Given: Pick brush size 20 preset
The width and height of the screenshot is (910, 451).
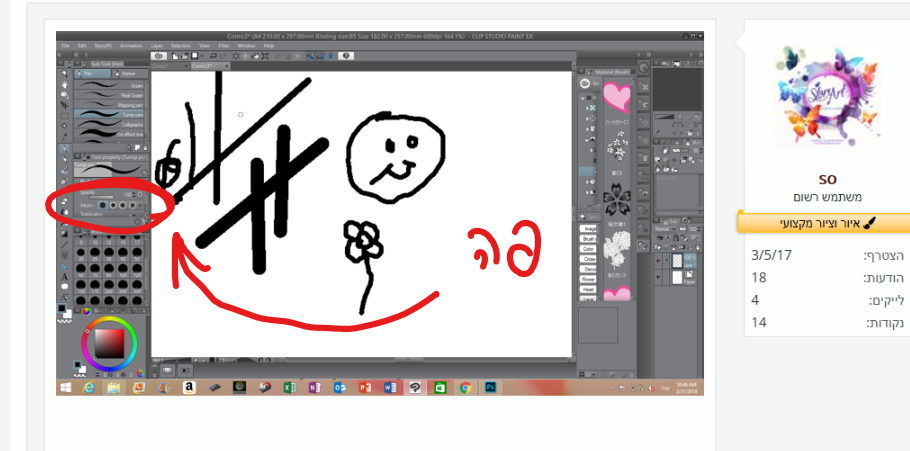Looking at the screenshot, I should coord(81,252).
